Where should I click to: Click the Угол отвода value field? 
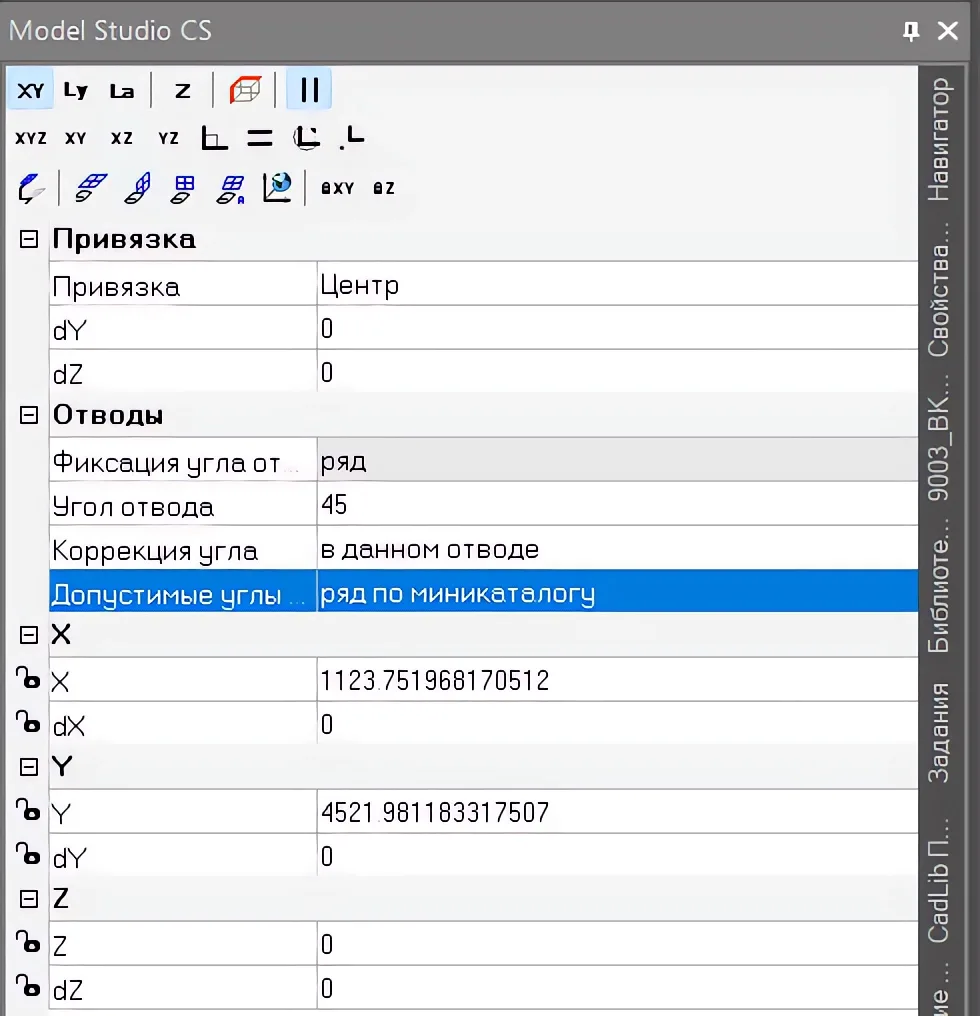(615, 505)
